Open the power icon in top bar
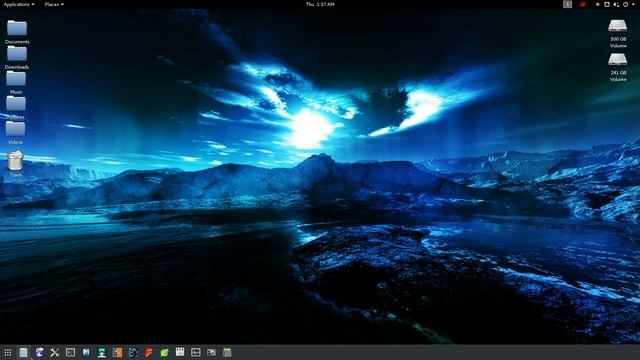640x360 pixels. coord(626,4)
